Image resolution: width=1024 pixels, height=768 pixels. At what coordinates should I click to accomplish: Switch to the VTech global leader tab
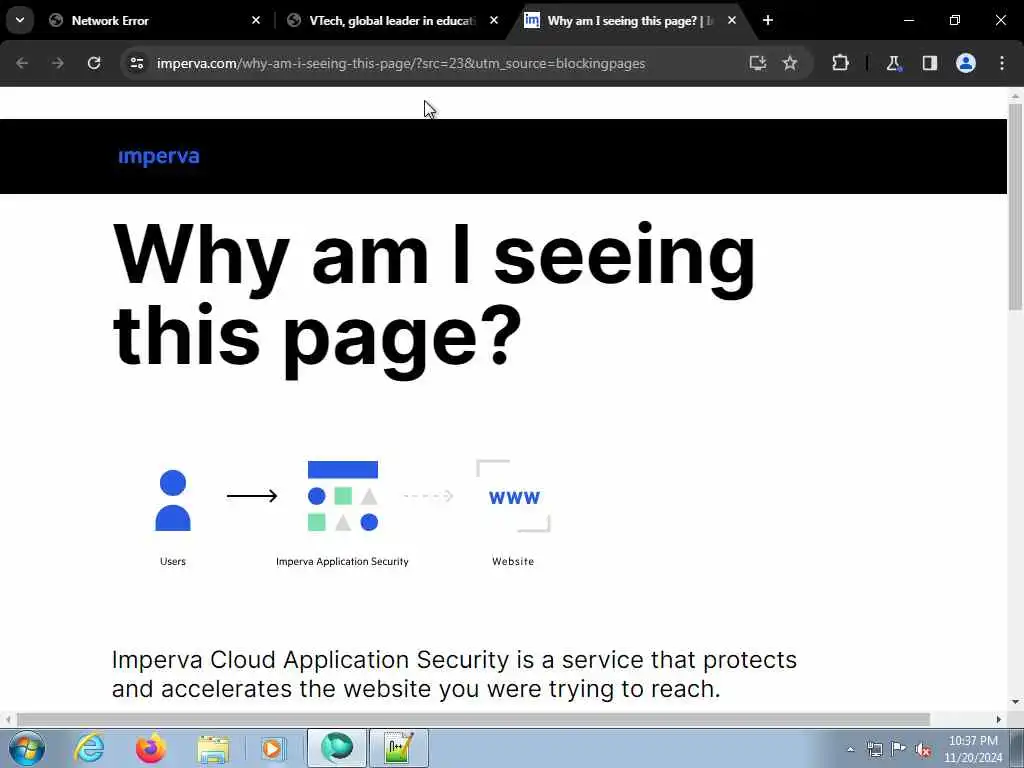point(392,21)
